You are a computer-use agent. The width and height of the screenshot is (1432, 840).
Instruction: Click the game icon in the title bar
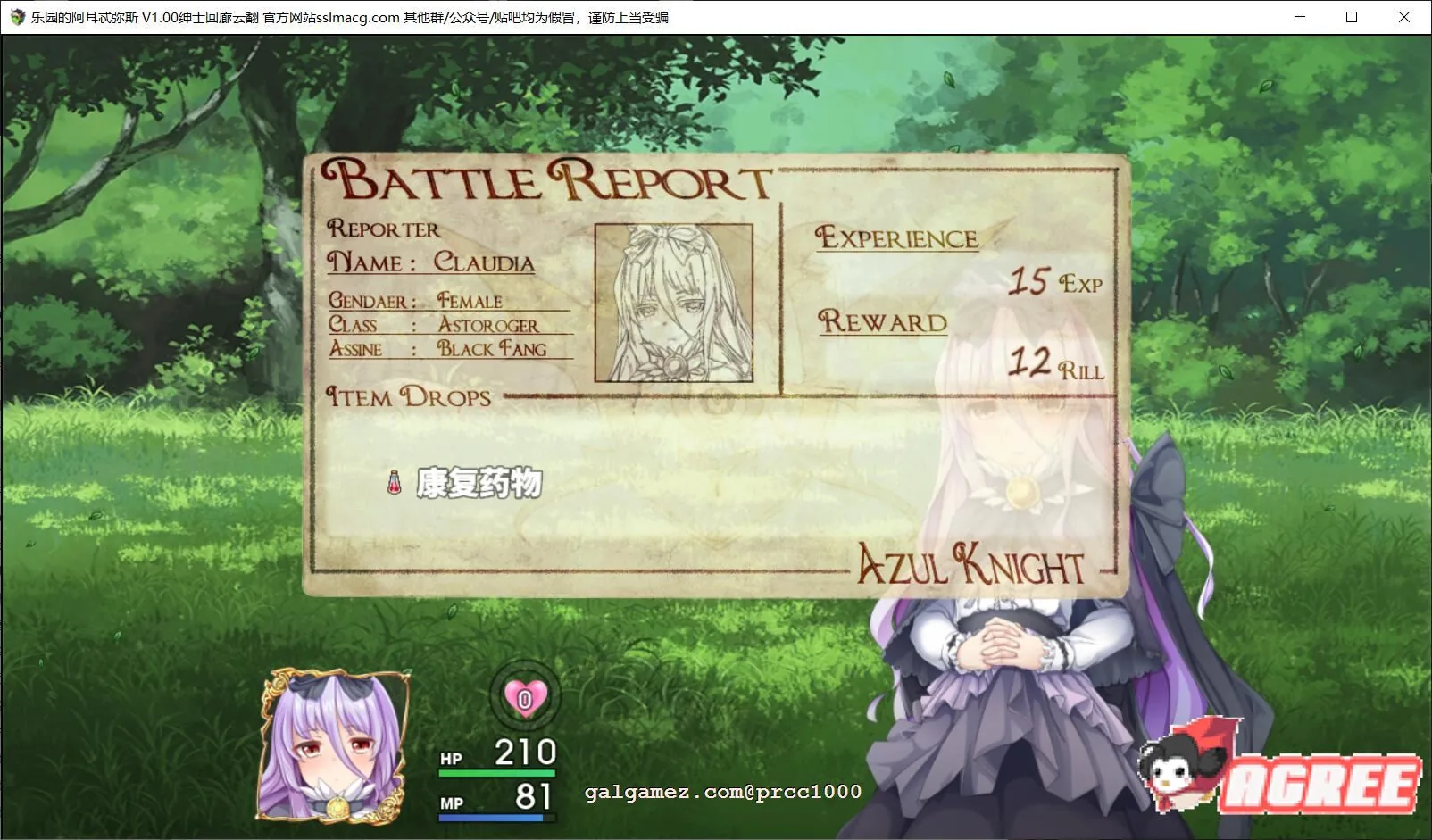[x=17, y=17]
